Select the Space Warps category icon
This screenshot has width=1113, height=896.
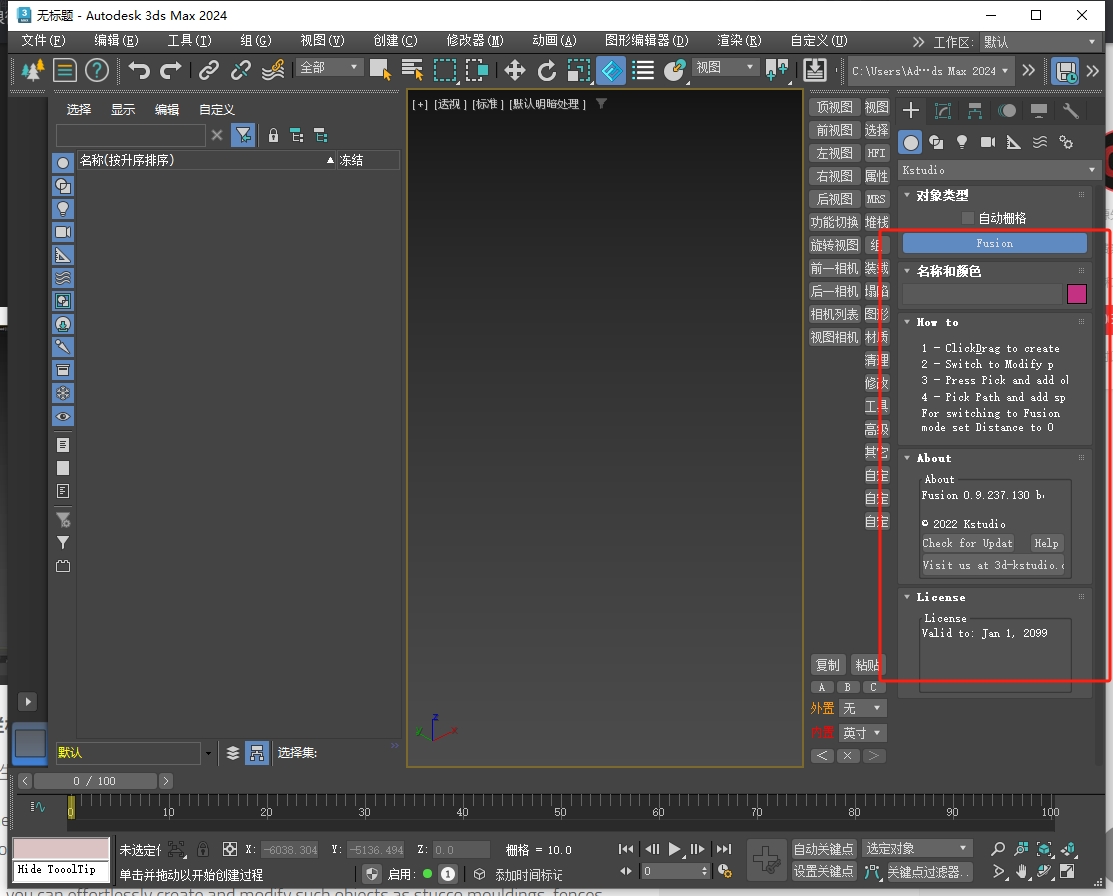tap(1040, 143)
